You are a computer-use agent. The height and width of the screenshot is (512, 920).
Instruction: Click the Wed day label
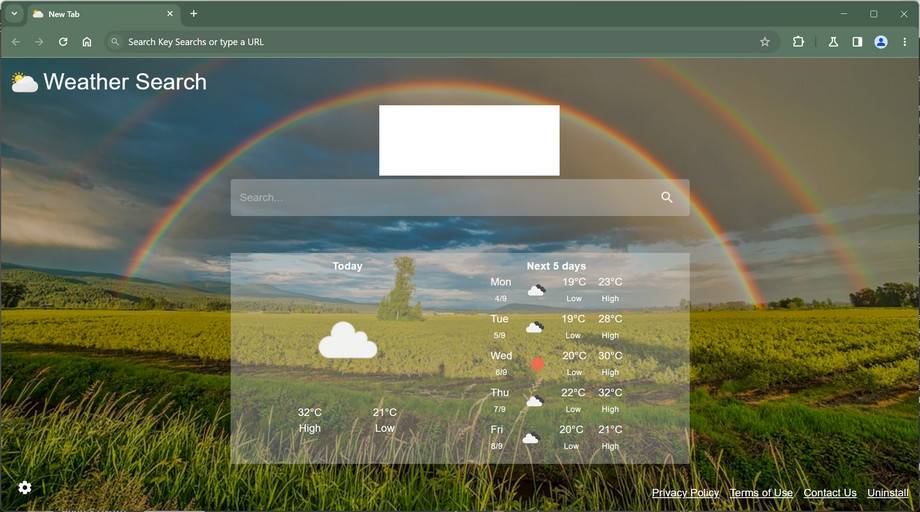pos(501,355)
